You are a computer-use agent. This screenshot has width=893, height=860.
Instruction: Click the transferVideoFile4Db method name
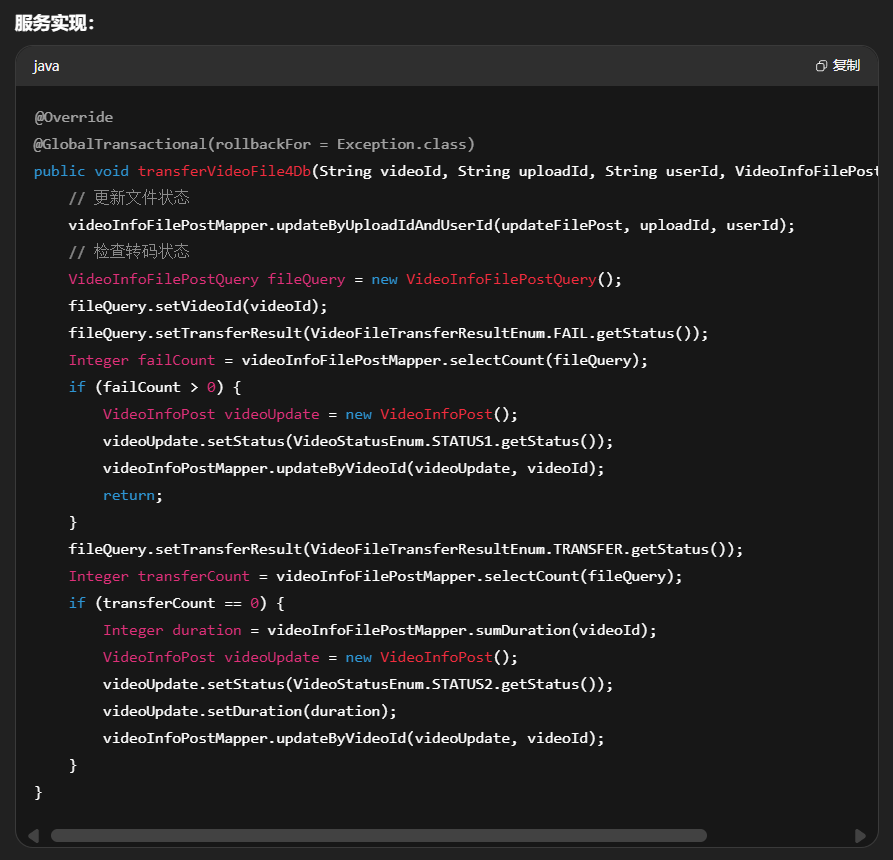pos(224,171)
